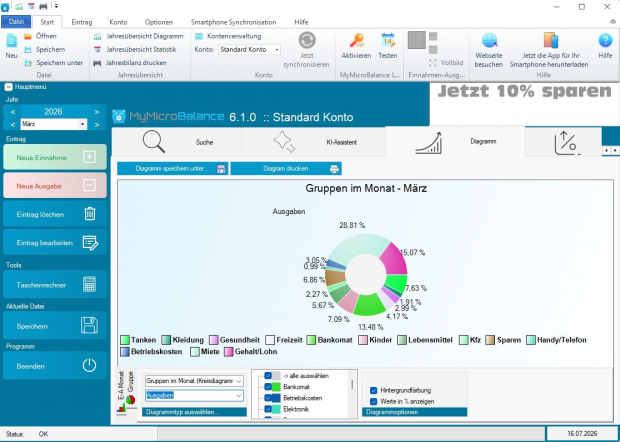Click the disk icon on Diagramm speichern unter
The image size is (620, 442).
tap(221, 169)
